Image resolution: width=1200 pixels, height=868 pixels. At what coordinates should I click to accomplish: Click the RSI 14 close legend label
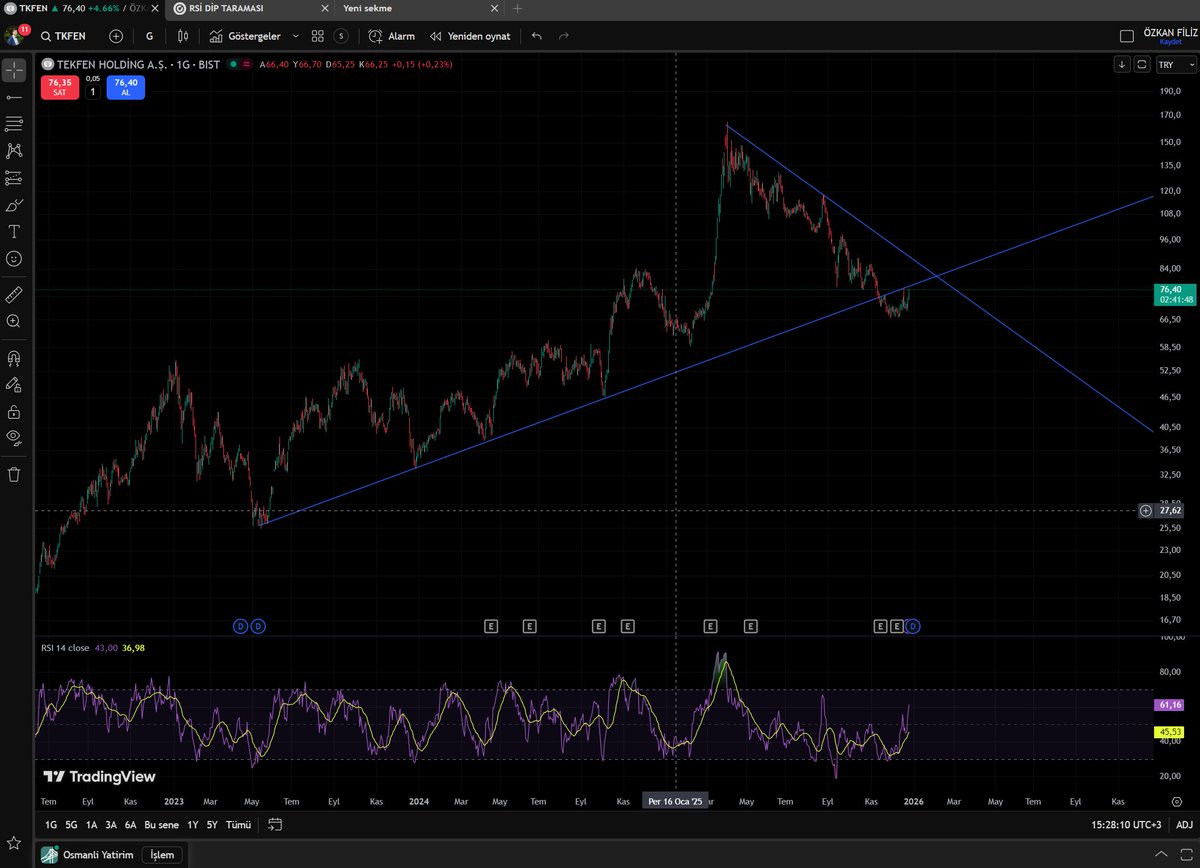click(64, 649)
